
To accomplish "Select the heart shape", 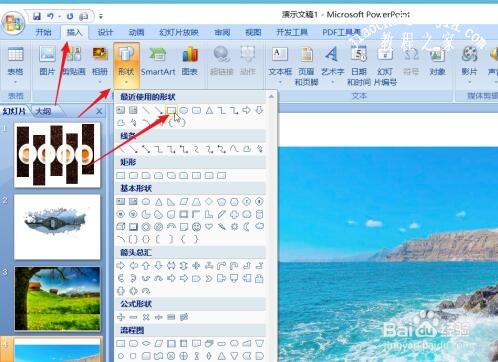I will [209, 227].
